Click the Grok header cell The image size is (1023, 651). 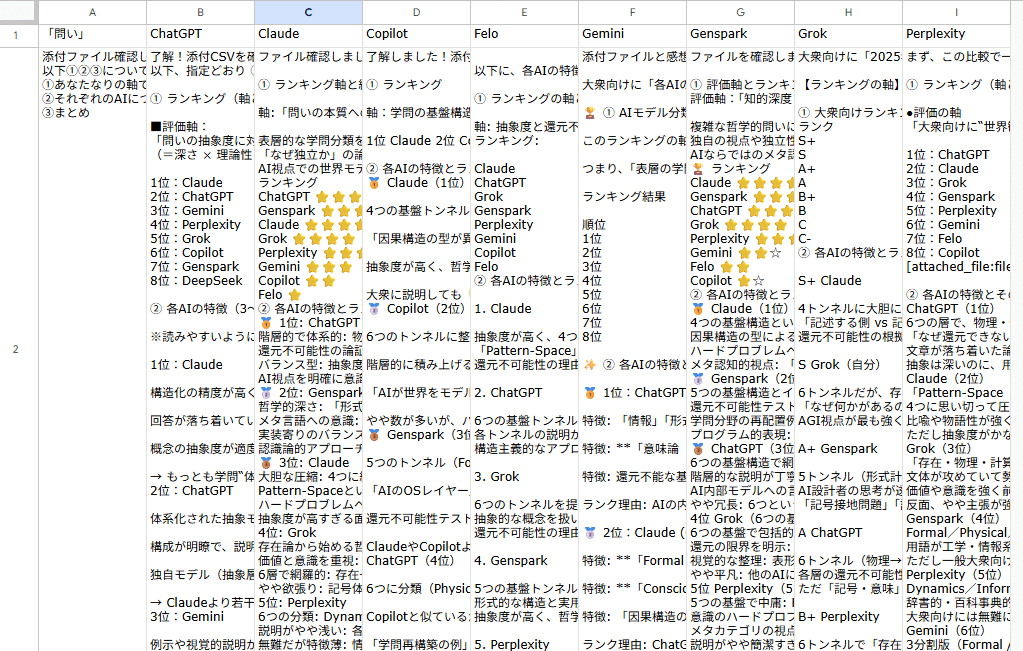point(848,35)
